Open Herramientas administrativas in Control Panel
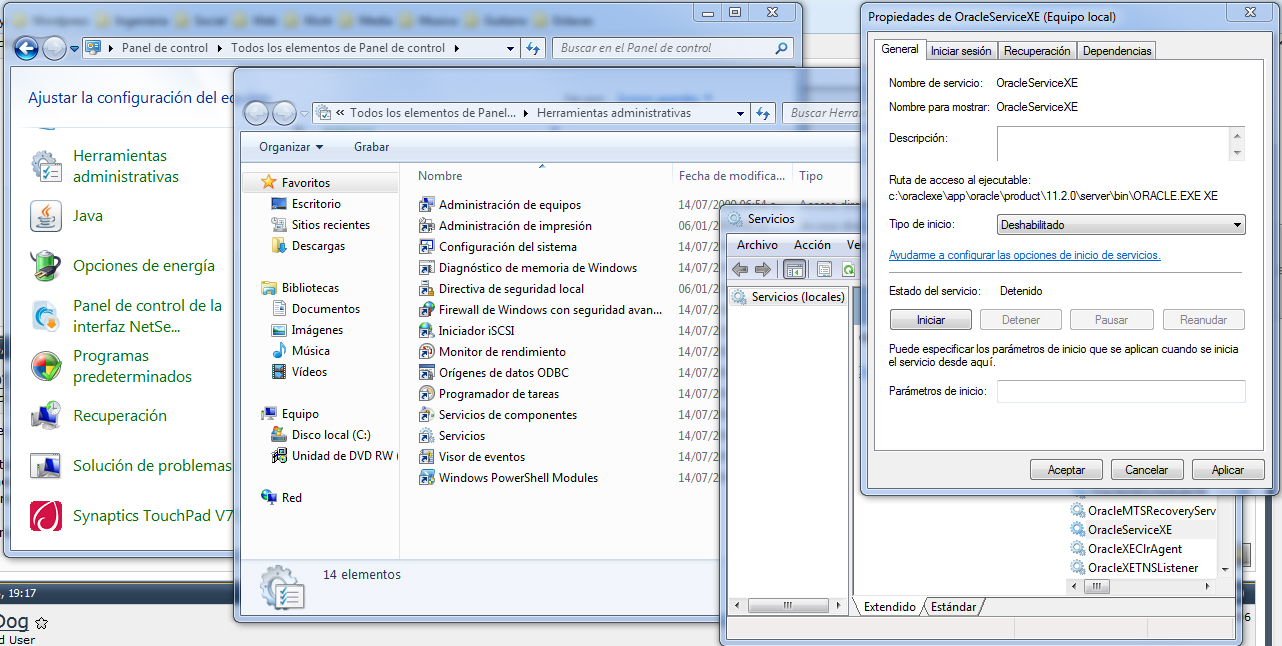 click(126, 166)
